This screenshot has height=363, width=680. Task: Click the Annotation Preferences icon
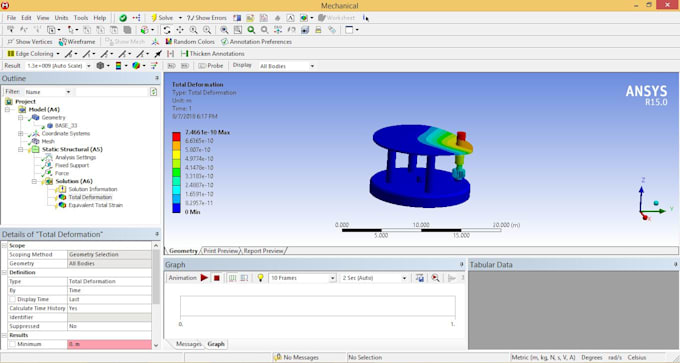(224, 42)
